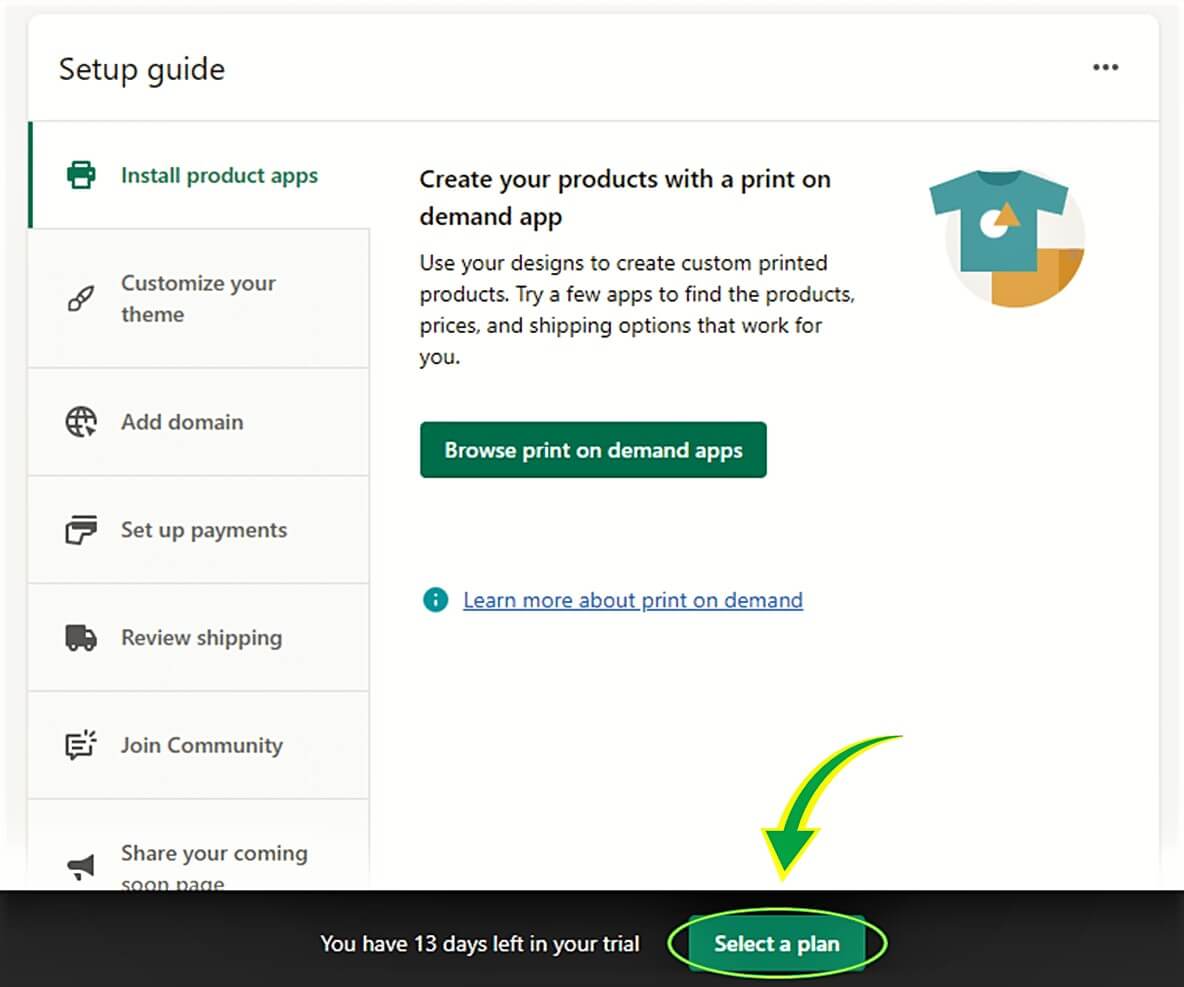Select the Install product apps step

199,174
